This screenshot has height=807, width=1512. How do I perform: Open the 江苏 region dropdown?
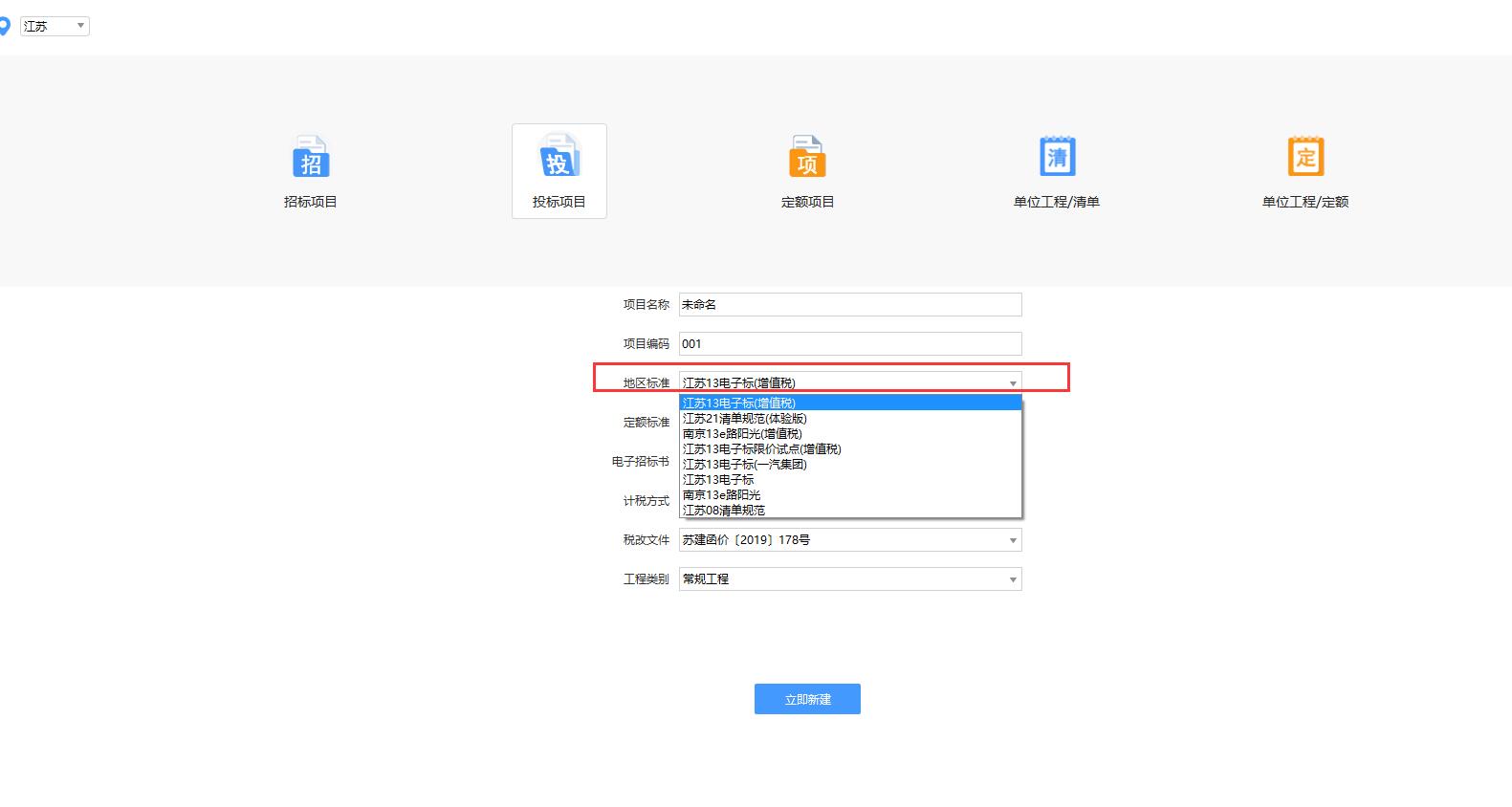pos(55,27)
